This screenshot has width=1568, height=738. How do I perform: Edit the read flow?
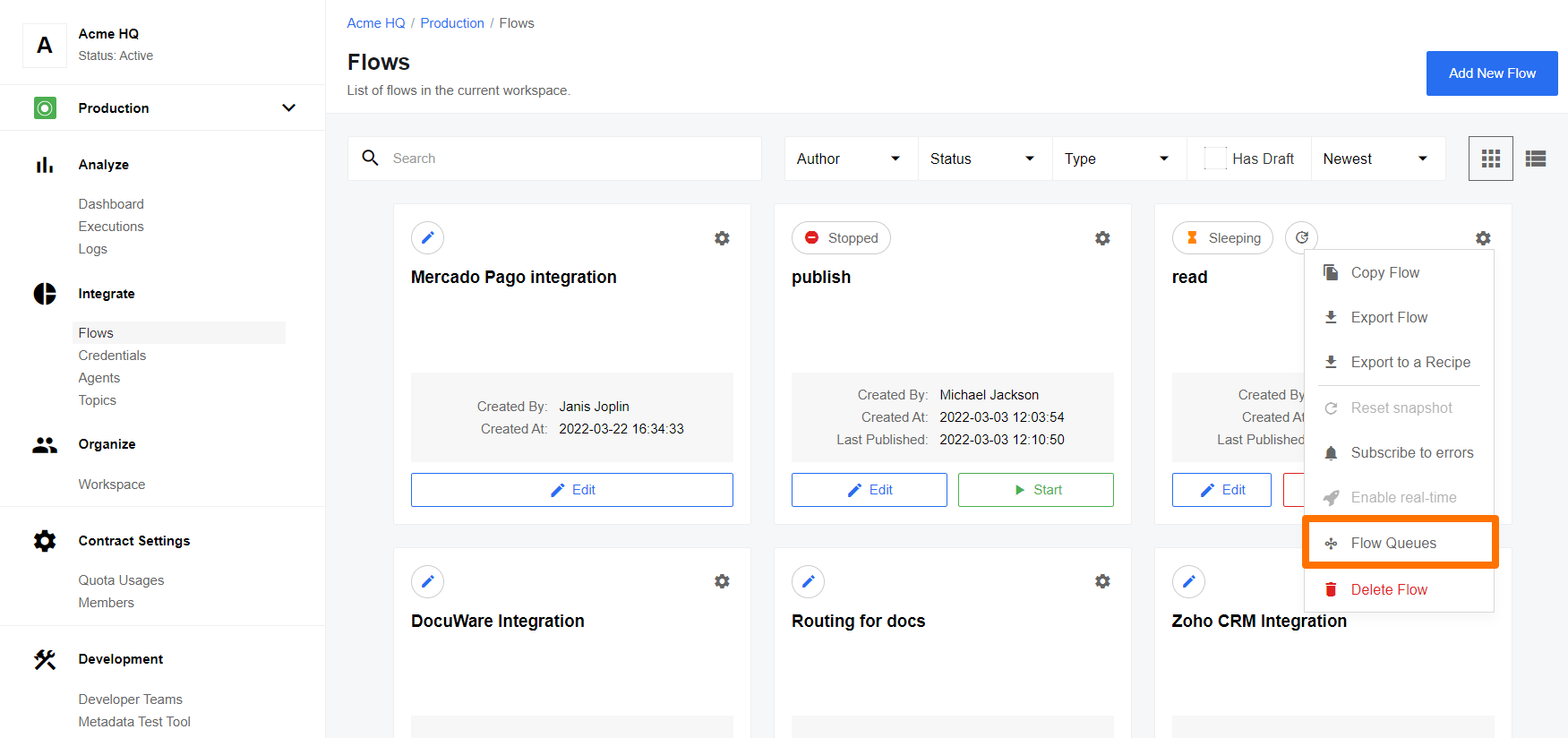pos(1221,490)
